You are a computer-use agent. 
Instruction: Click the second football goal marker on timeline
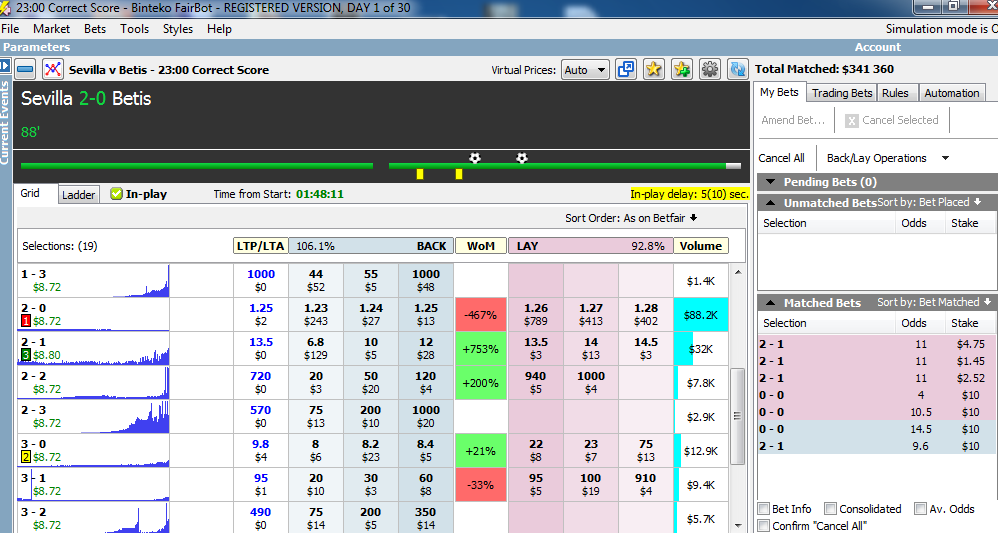click(x=521, y=158)
